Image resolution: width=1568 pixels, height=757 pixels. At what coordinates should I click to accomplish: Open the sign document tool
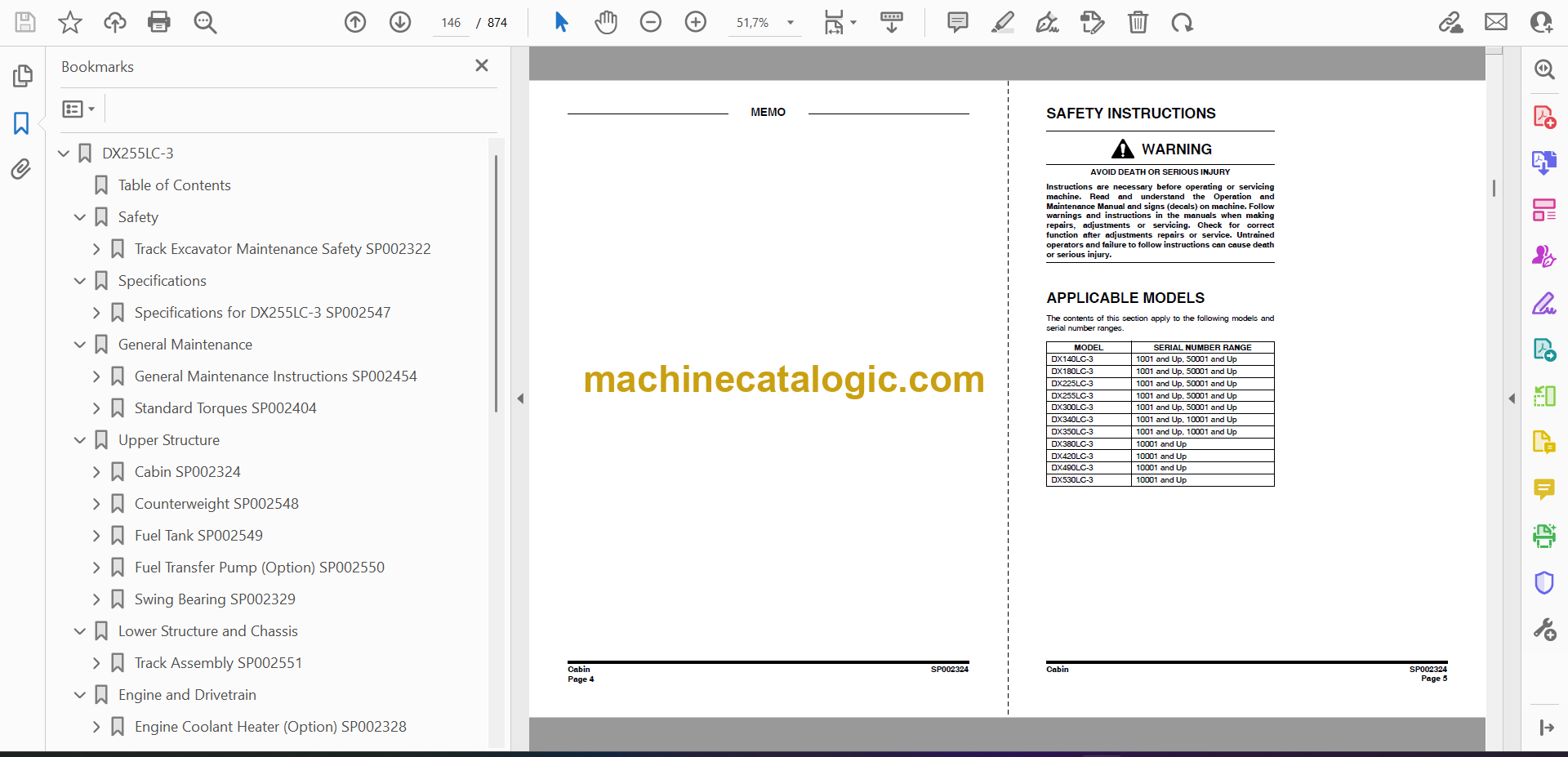pyautogui.click(x=1048, y=22)
